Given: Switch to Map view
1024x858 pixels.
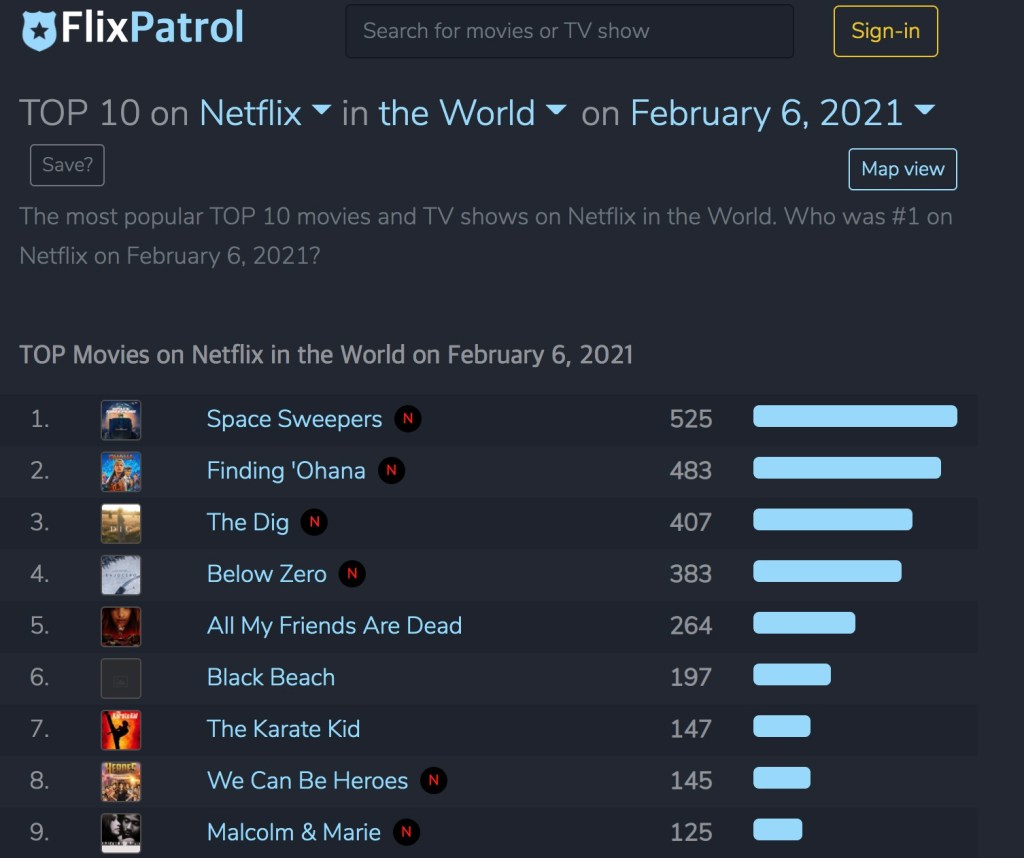Looking at the screenshot, I should 902,169.
